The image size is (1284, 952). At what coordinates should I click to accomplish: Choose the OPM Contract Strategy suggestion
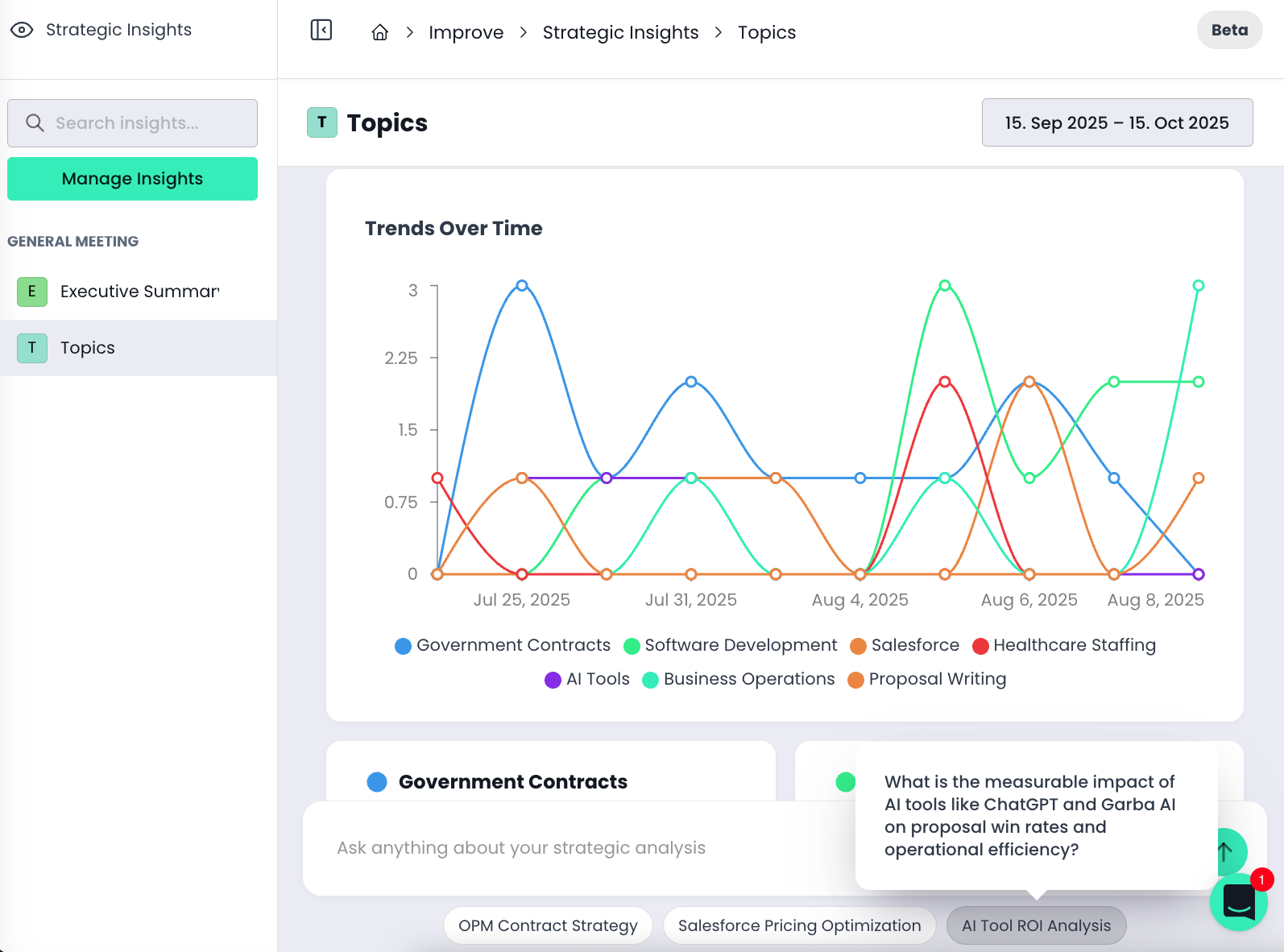click(x=548, y=925)
